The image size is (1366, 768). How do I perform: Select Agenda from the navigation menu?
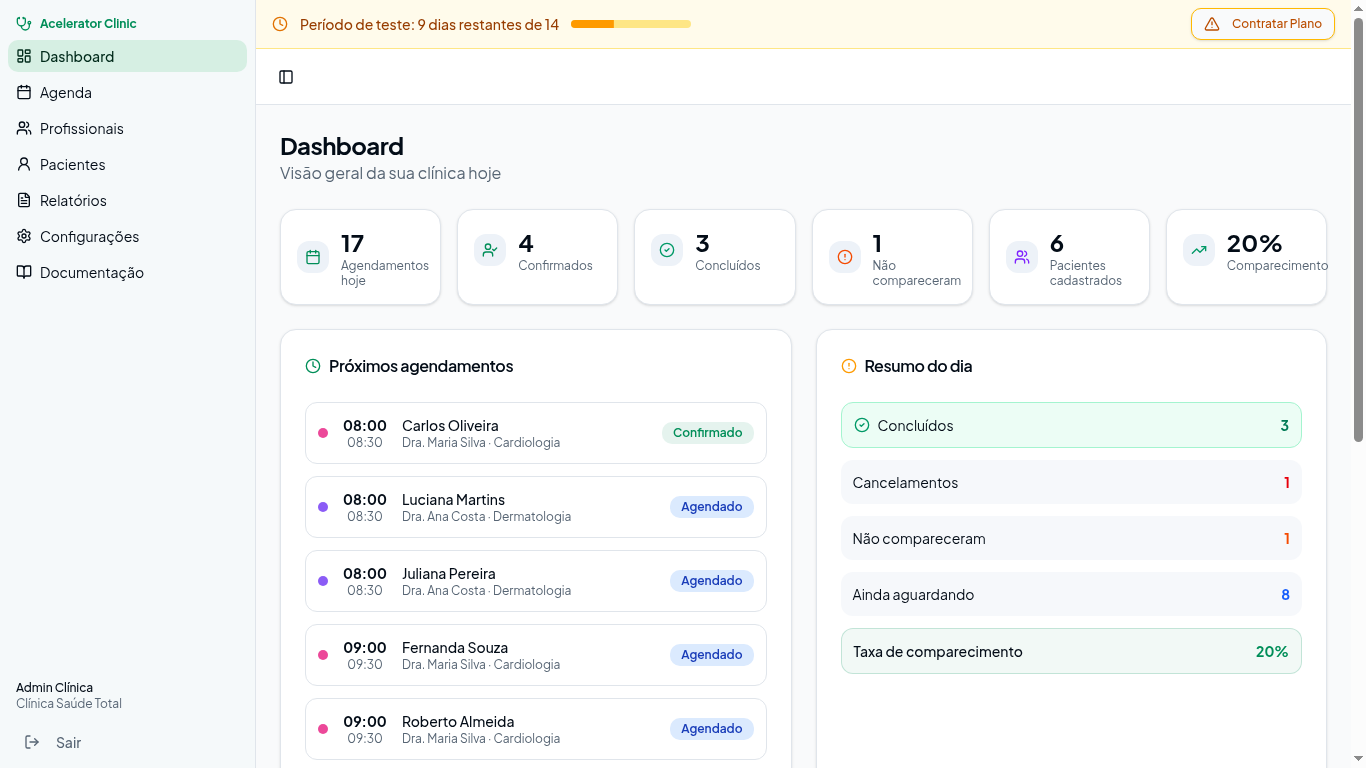click(64, 92)
